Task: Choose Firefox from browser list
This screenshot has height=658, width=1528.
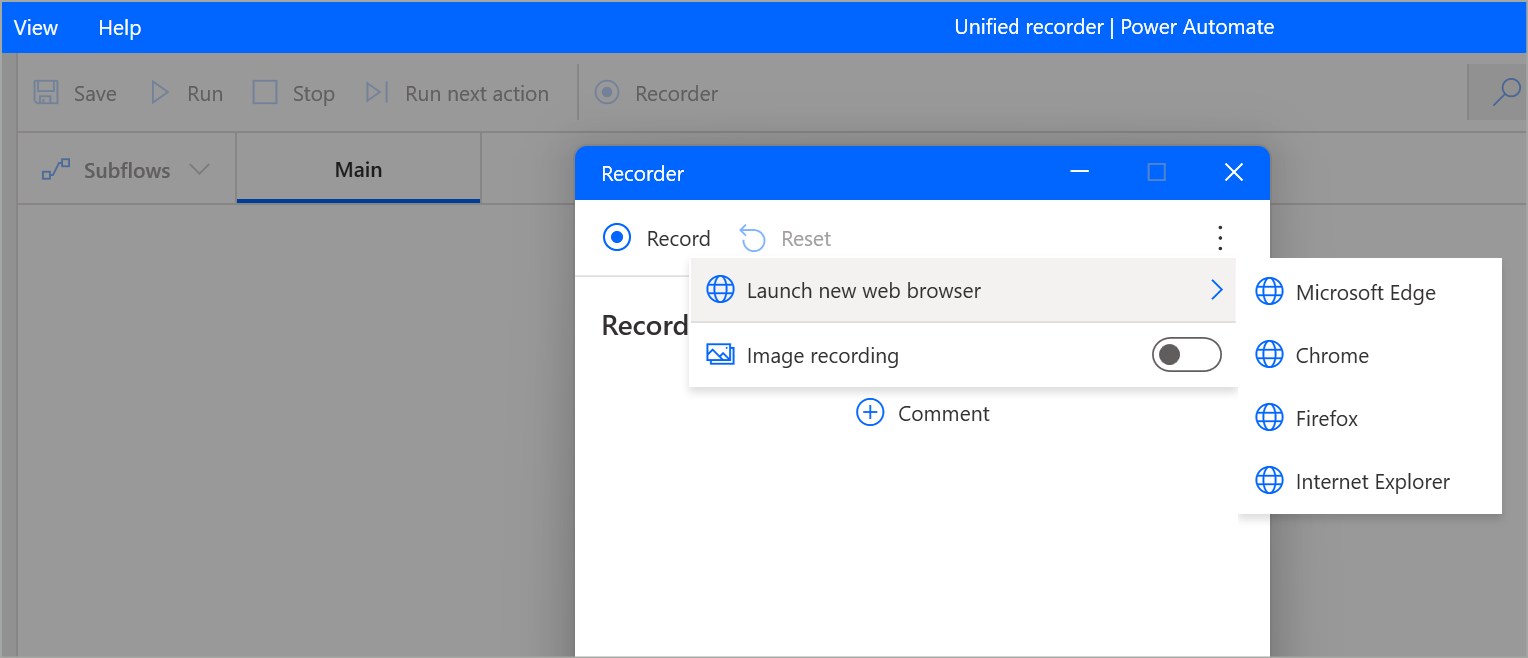Action: point(1370,418)
